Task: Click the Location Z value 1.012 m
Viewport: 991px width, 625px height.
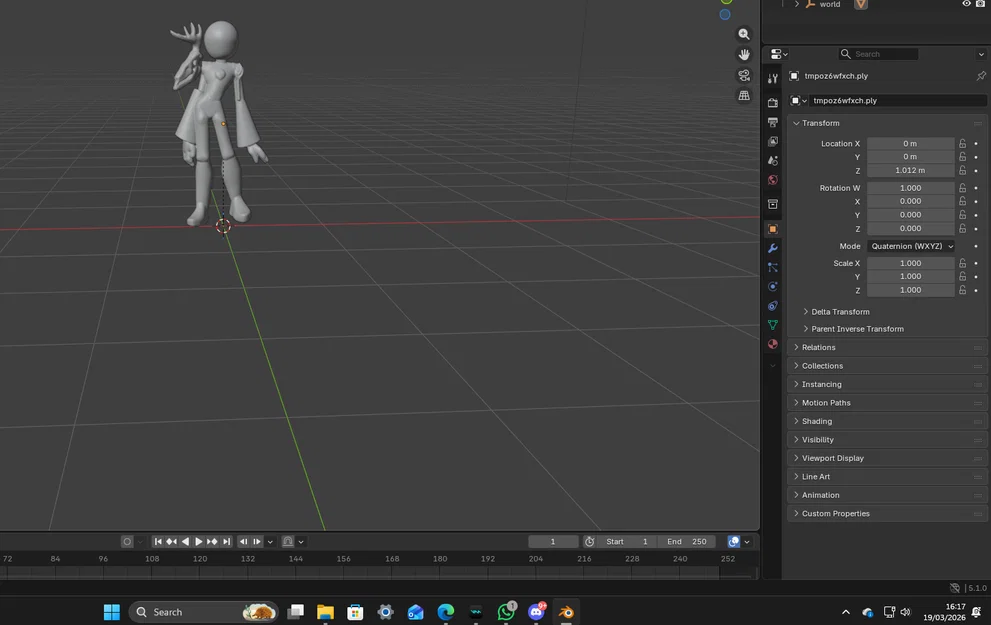Action: 910,171
